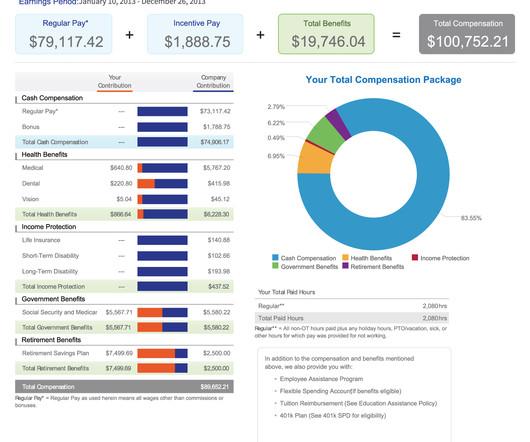Click the Cash Compensation legend swatch
This screenshot has height=442, width=530.
click(275, 257)
